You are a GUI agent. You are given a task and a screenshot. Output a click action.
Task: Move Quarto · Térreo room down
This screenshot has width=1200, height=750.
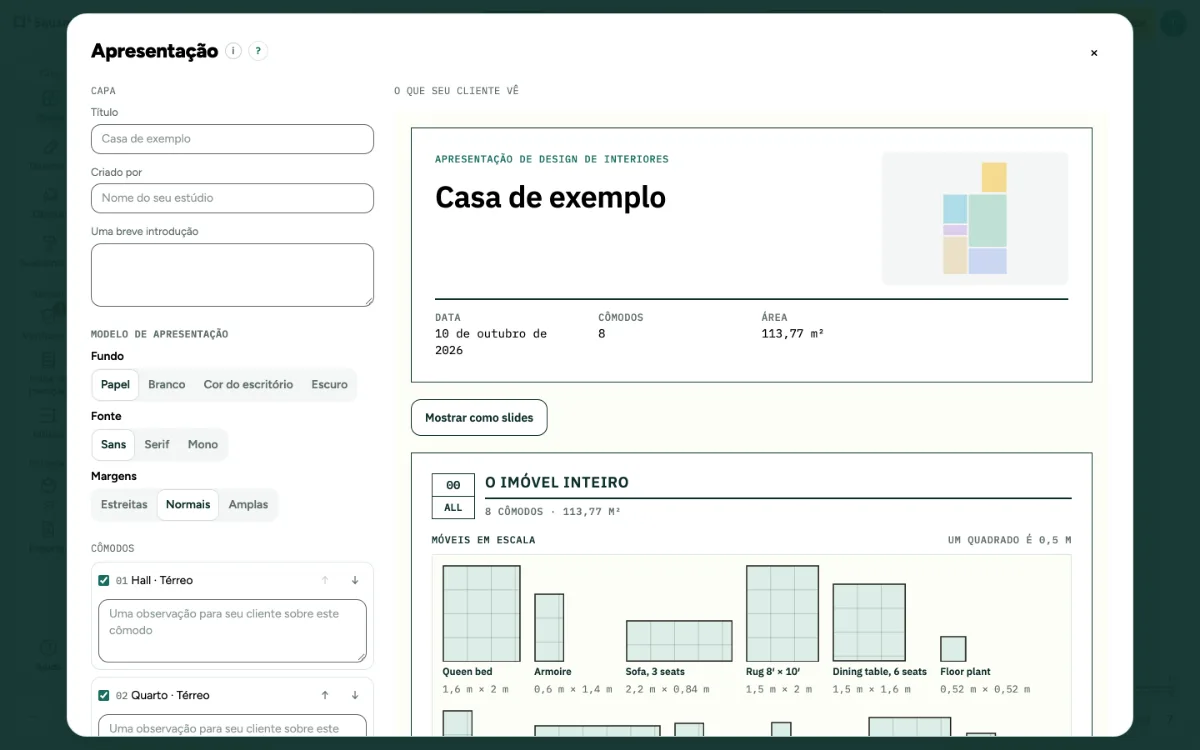pos(355,695)
